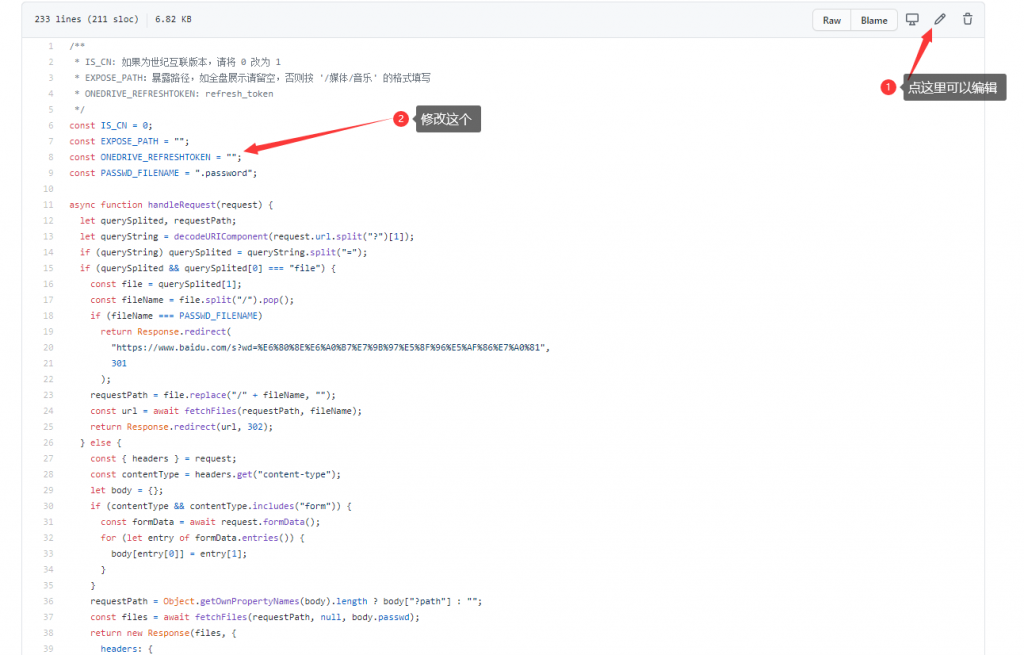Click the 'let querySplited, requestPath;' line
This screenshot has height=655, width=1024.
pos(158,221)
